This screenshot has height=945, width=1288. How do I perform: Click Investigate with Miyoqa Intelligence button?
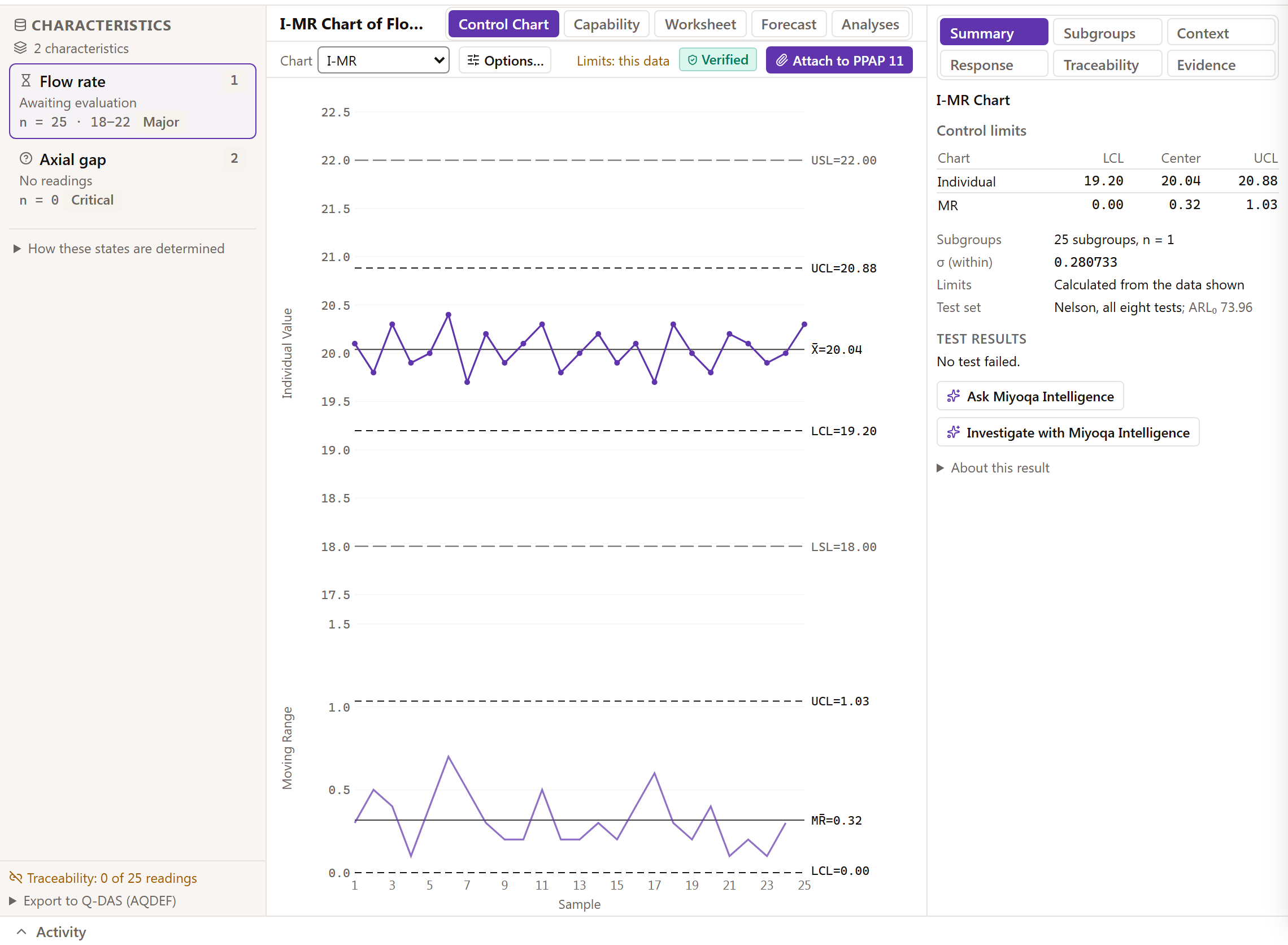pos(1067,432)
